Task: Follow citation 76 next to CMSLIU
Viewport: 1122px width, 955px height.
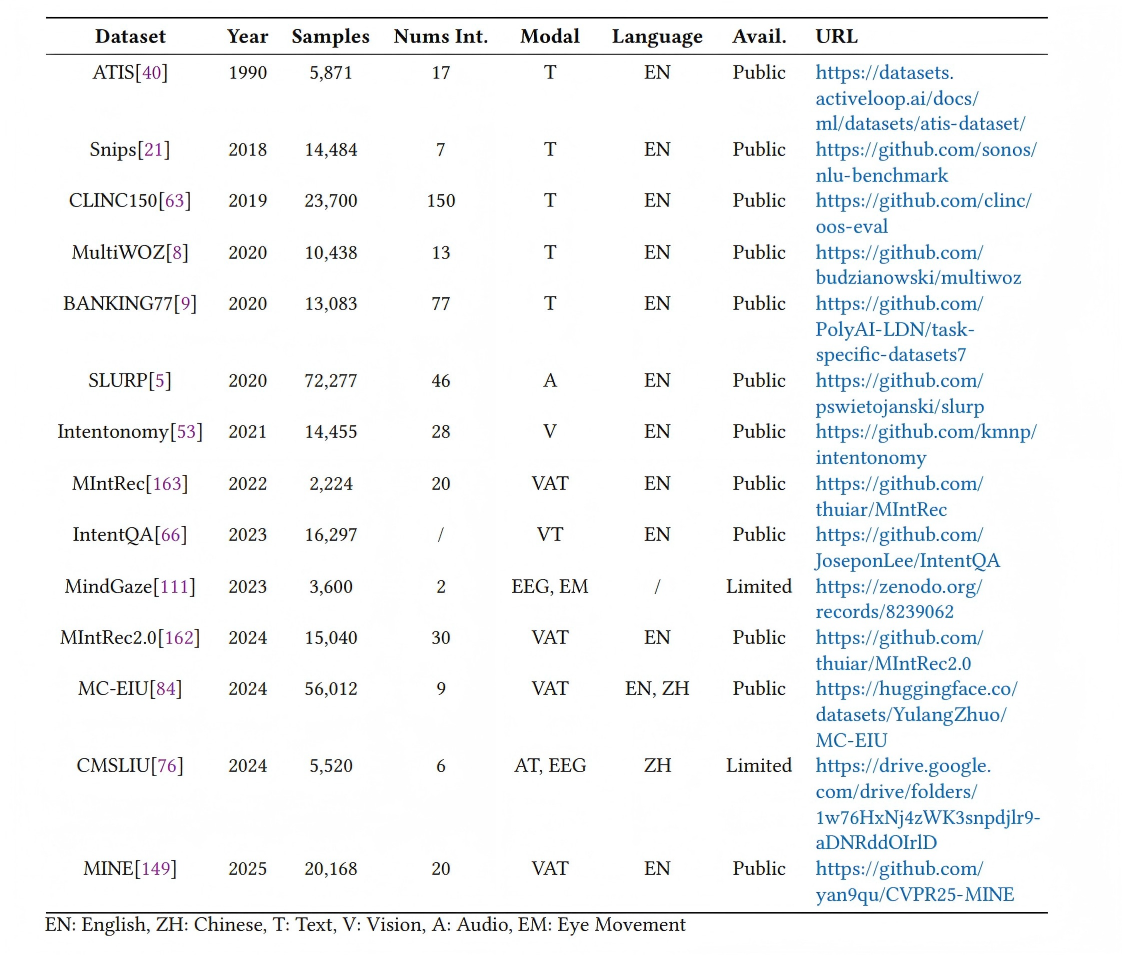Action: tap(167, 766)
